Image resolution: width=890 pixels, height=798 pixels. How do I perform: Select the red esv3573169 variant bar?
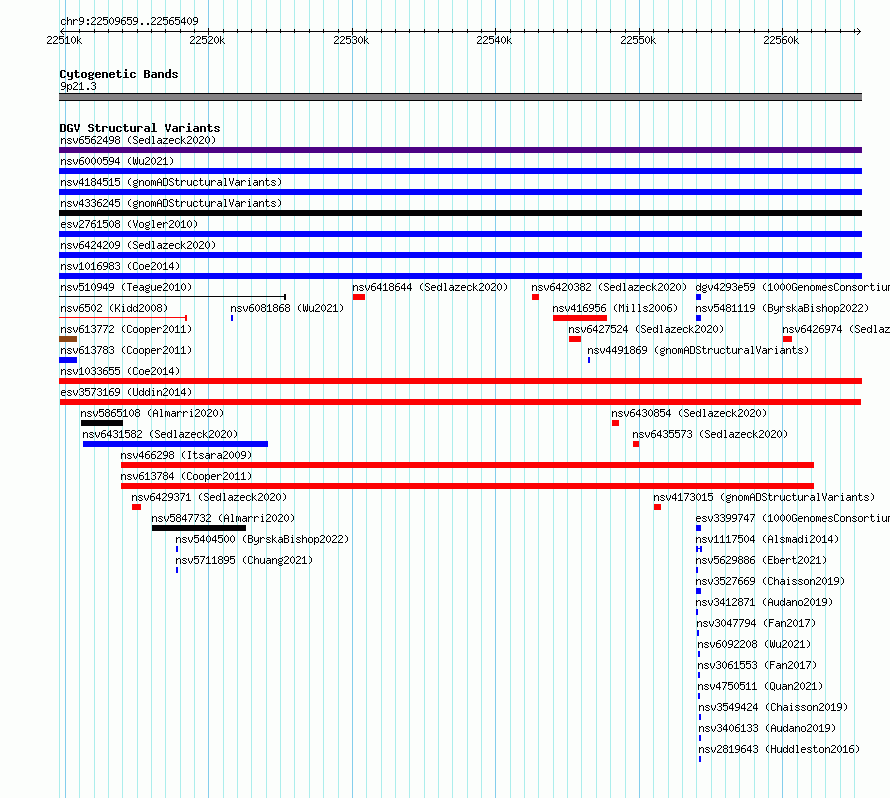460,402
